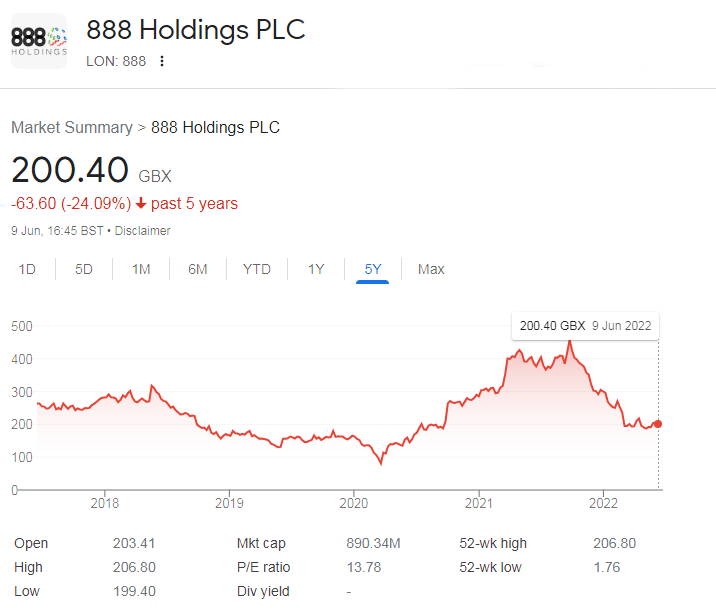Screen dimensions: 716x609
Task: Switch to the YTD tab
Action: click(x=257, y=269)
